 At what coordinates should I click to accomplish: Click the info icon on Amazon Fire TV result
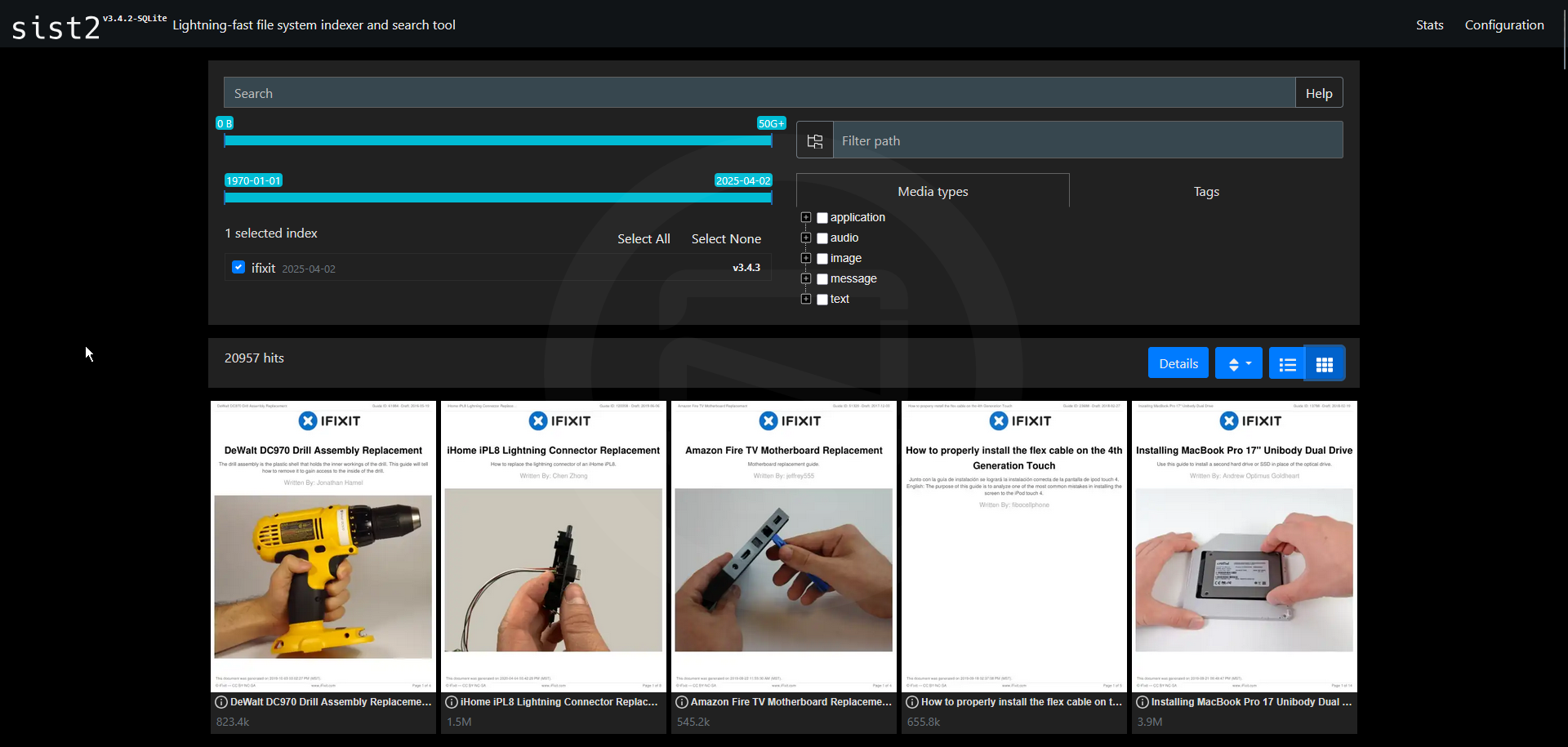click(x=680, y=702)
